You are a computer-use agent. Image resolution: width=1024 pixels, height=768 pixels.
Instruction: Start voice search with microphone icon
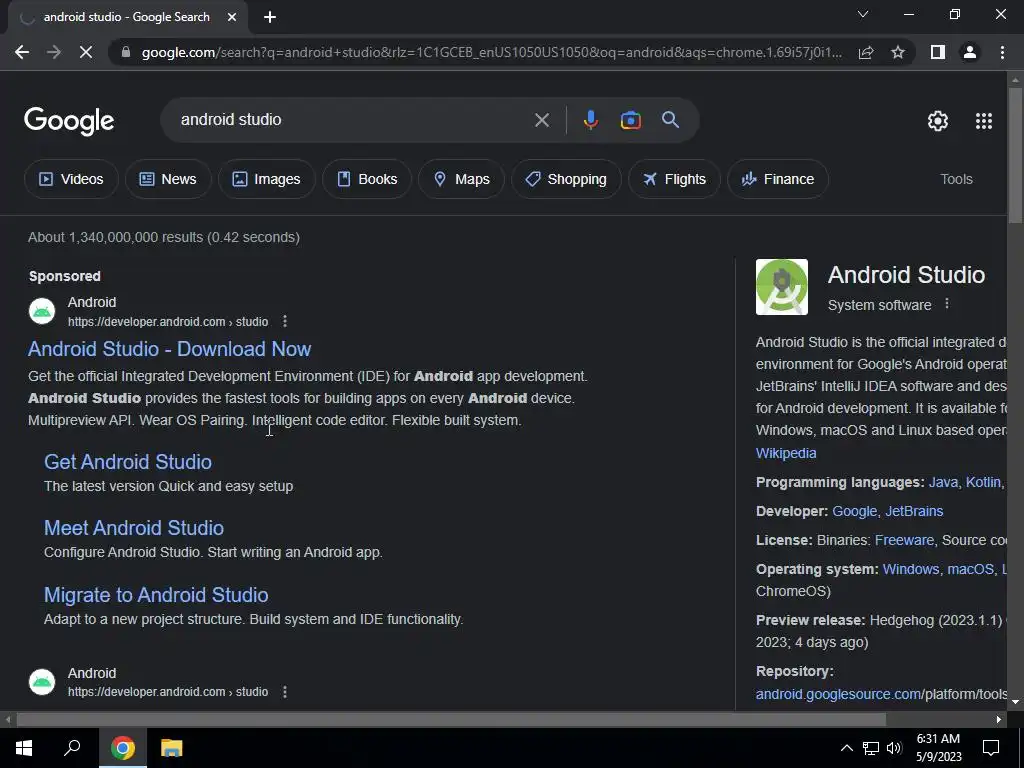coord(590,120)
